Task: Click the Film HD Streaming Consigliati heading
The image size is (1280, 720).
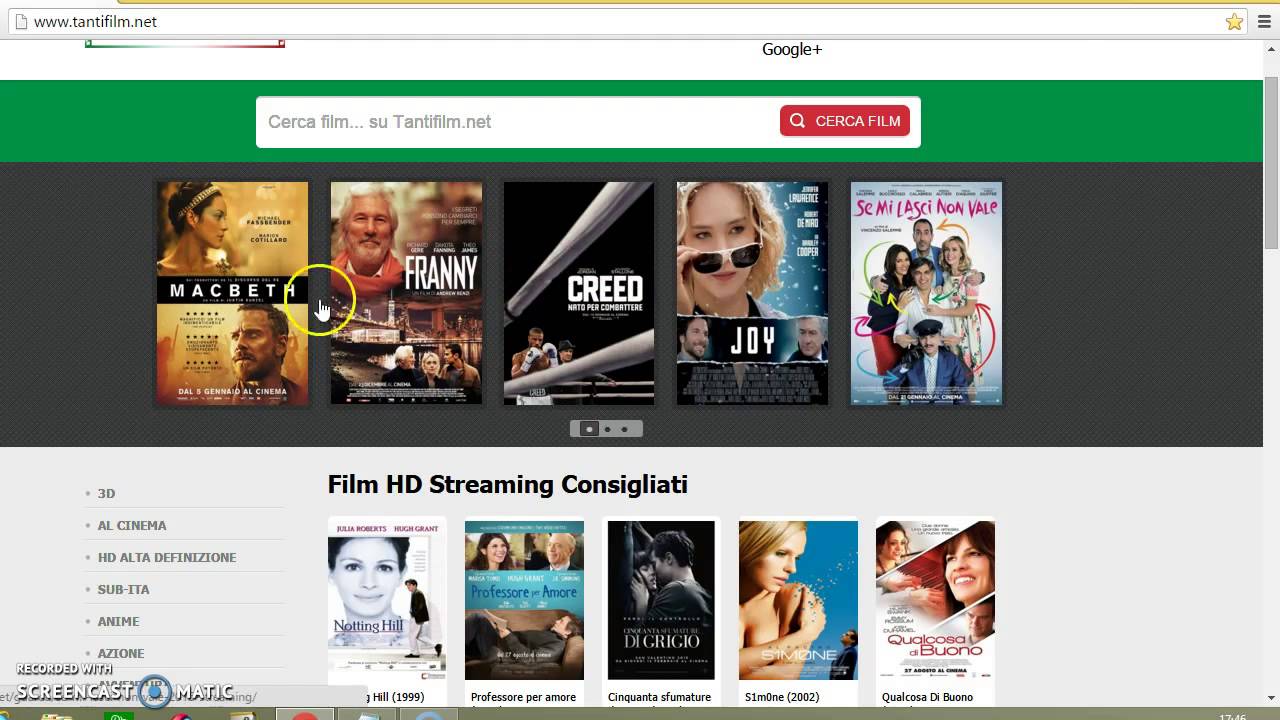Action: pyautogui.click(x=508, y=484)
